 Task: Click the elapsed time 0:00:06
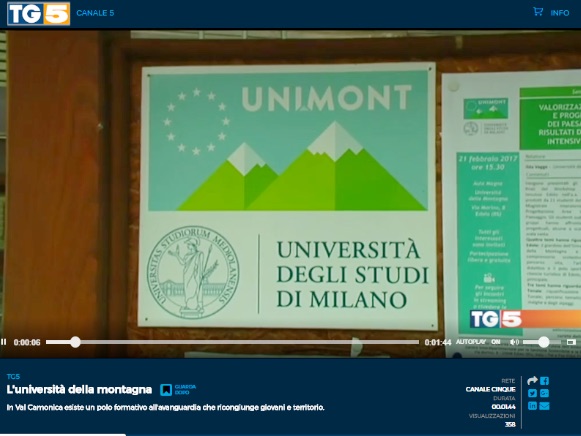(27, 342)
